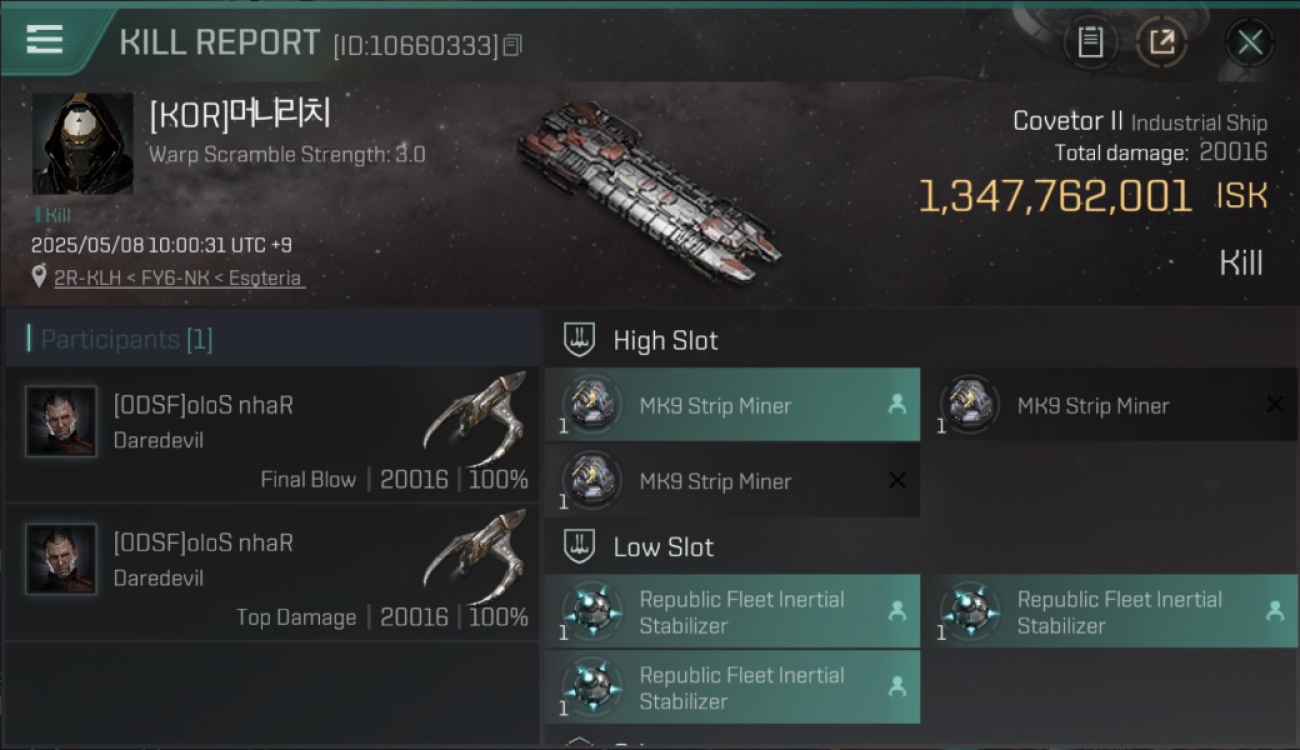Toggle X mark on lower MK9 Strip Miner
Screen dimensions: 1300x750
(897, 480)
